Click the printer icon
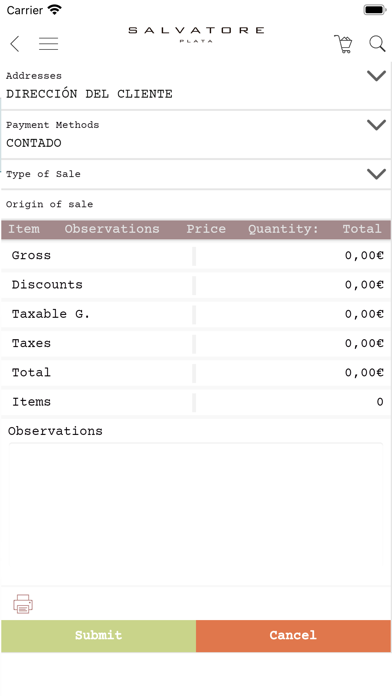This screenshot has height=696, width=392. pyautogui.click(x=23, y=604)
